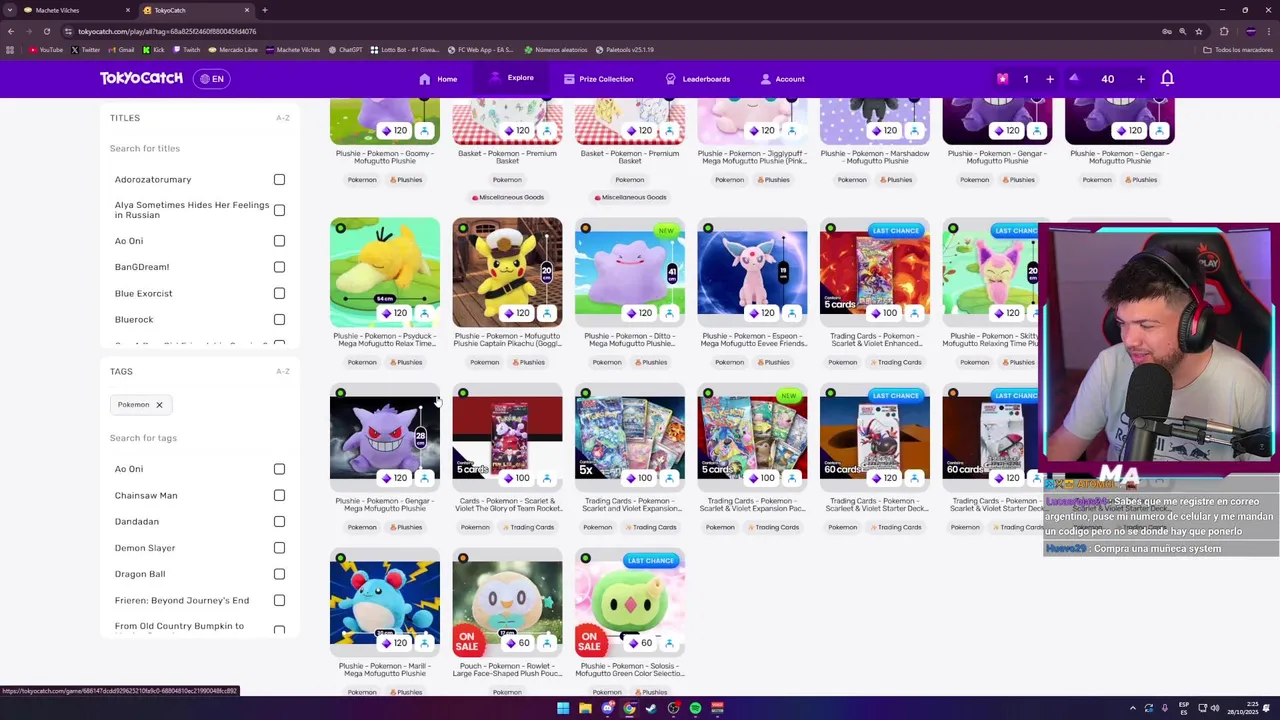This screenshot has height=720, width=1280.
Task: Open the Home page in TokyoCatch nav
Action: pyautogui.click(x=438, y=79)
